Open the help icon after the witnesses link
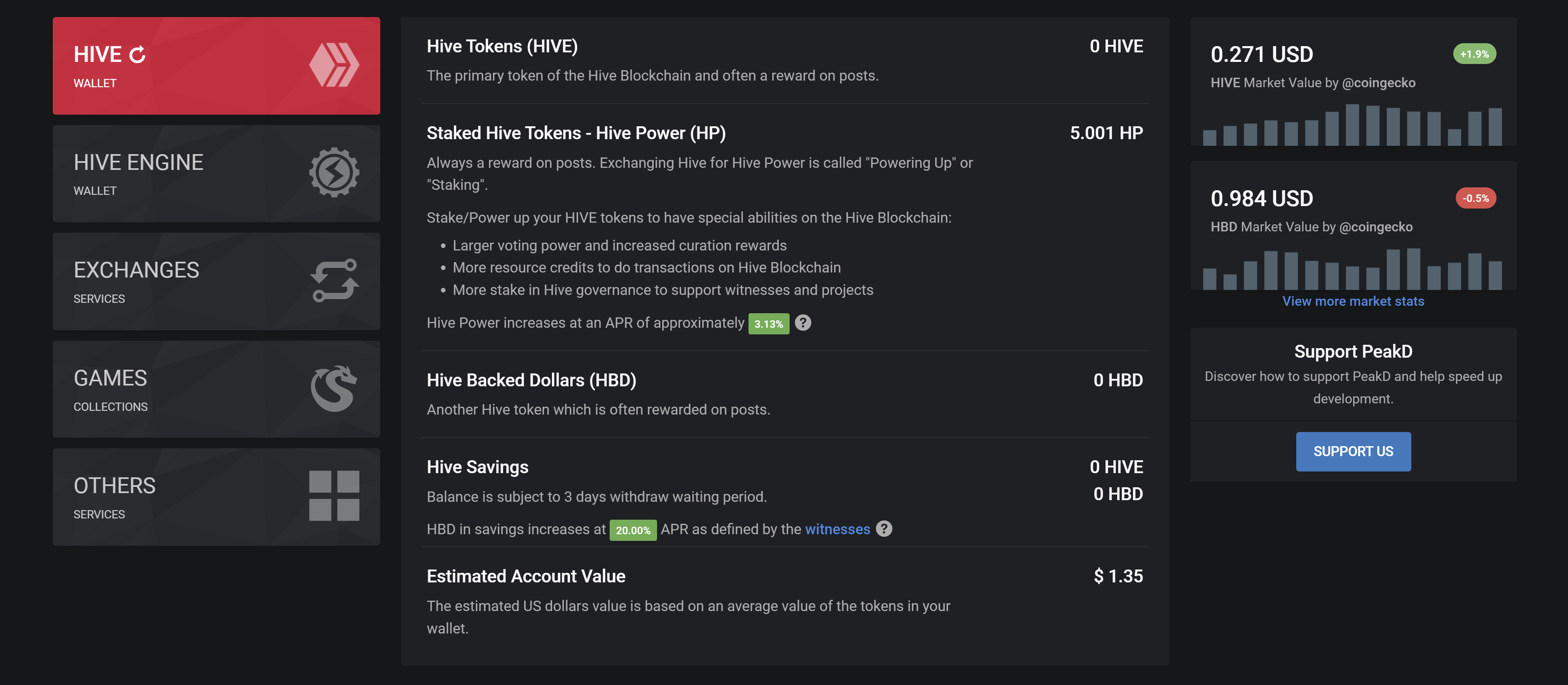 (884, 529)
